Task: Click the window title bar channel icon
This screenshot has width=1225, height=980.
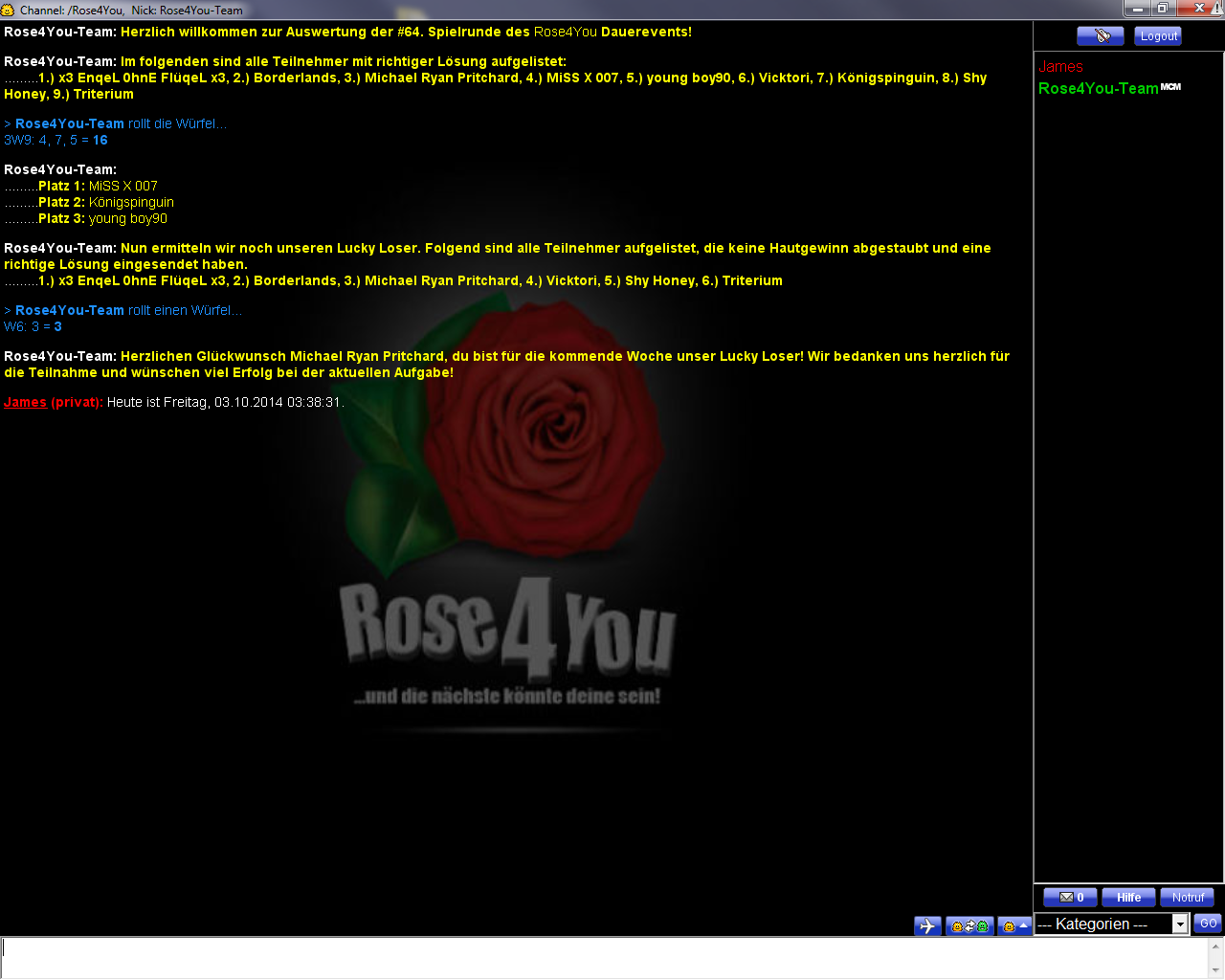Action: (8, 10)
